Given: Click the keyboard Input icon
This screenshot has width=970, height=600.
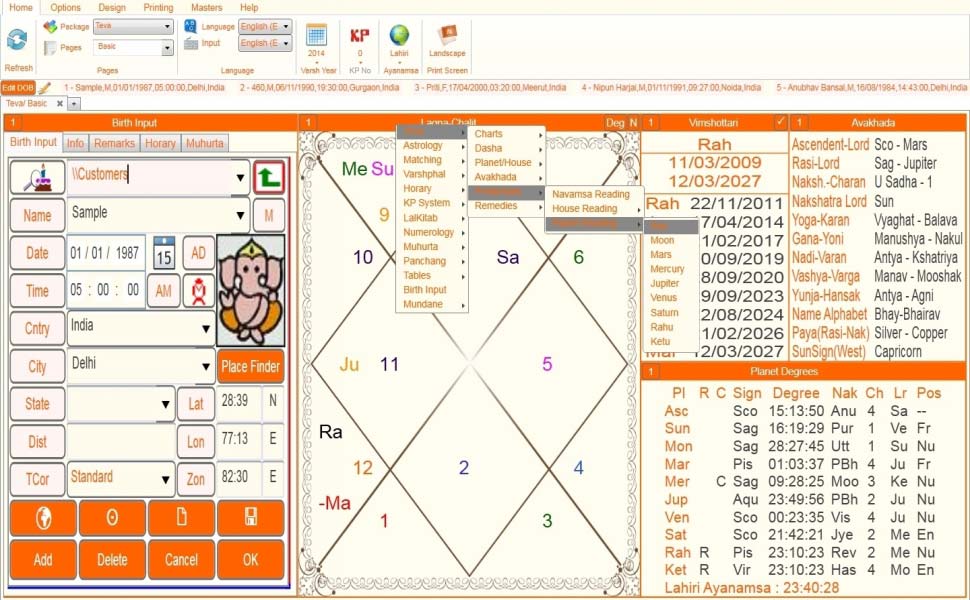Looking at the screenshot, I should click(x=191, y=43).
